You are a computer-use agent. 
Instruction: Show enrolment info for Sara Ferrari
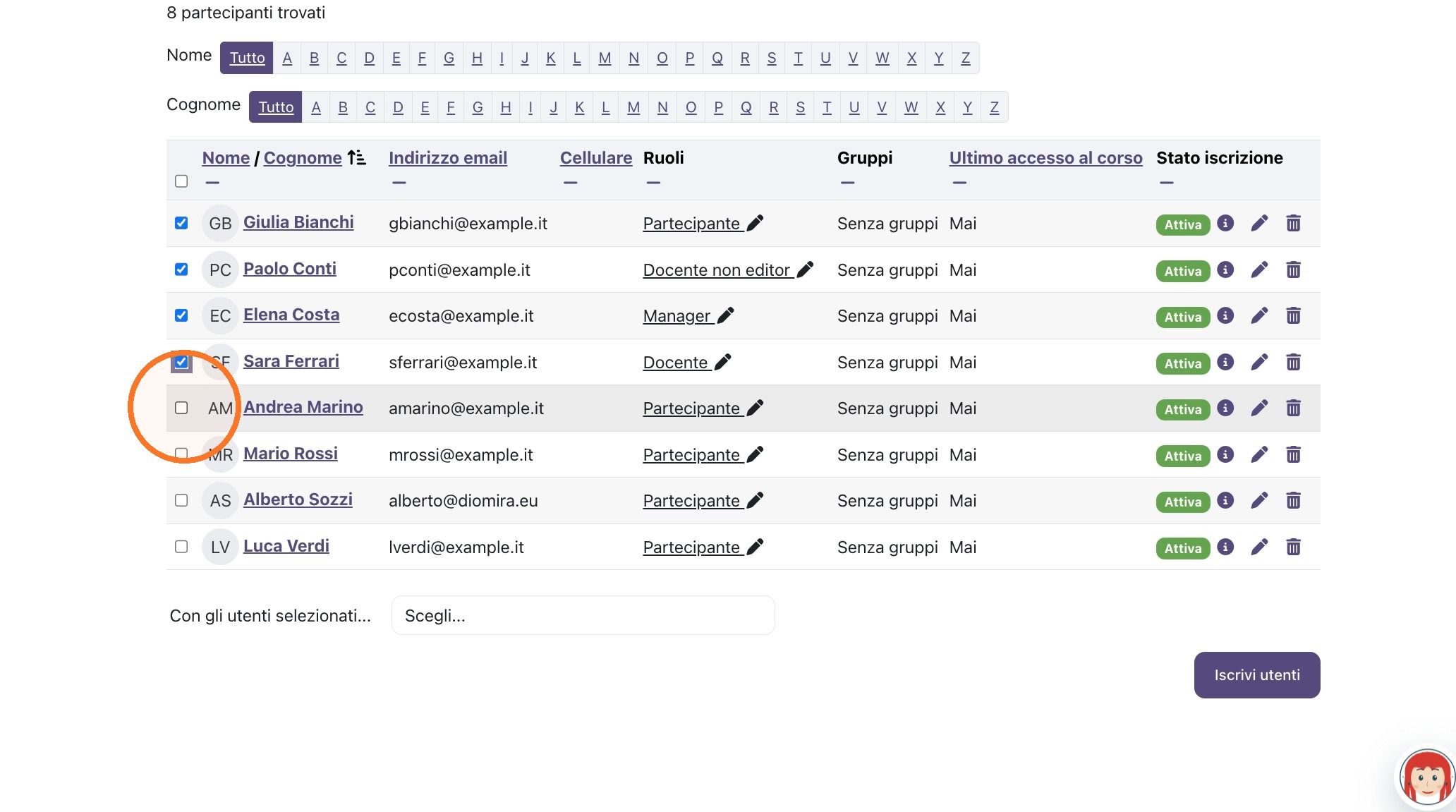tap(1225, 362)
